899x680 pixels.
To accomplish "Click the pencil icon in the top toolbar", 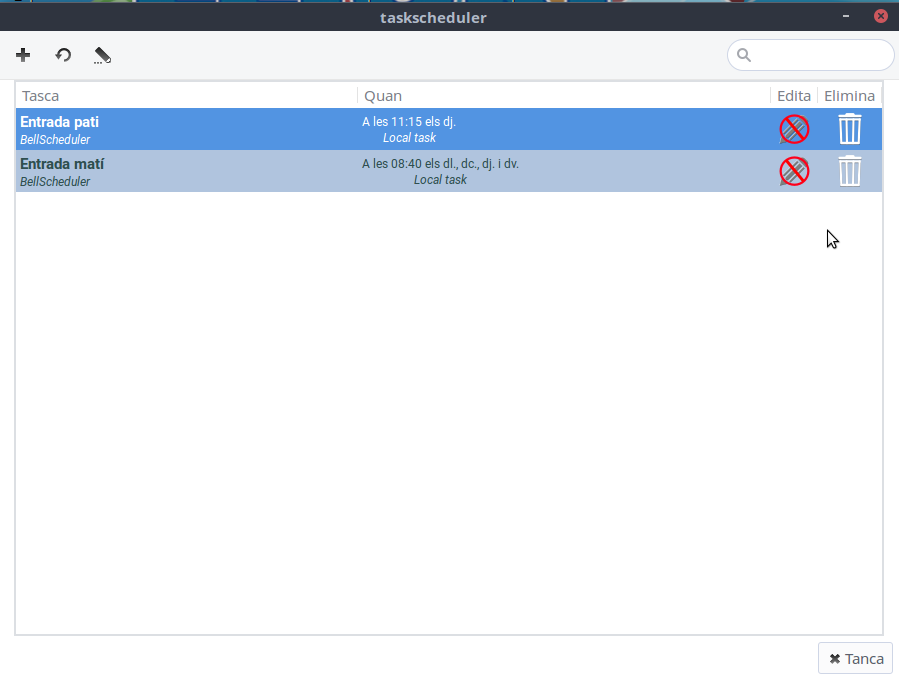I will coord(102,55).
